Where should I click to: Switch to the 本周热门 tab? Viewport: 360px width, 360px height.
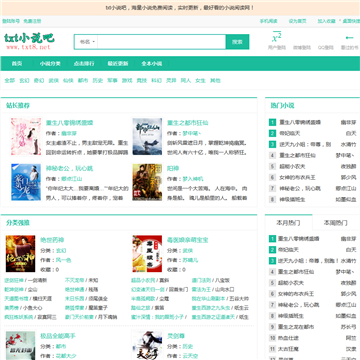click(x=336, y=222)
